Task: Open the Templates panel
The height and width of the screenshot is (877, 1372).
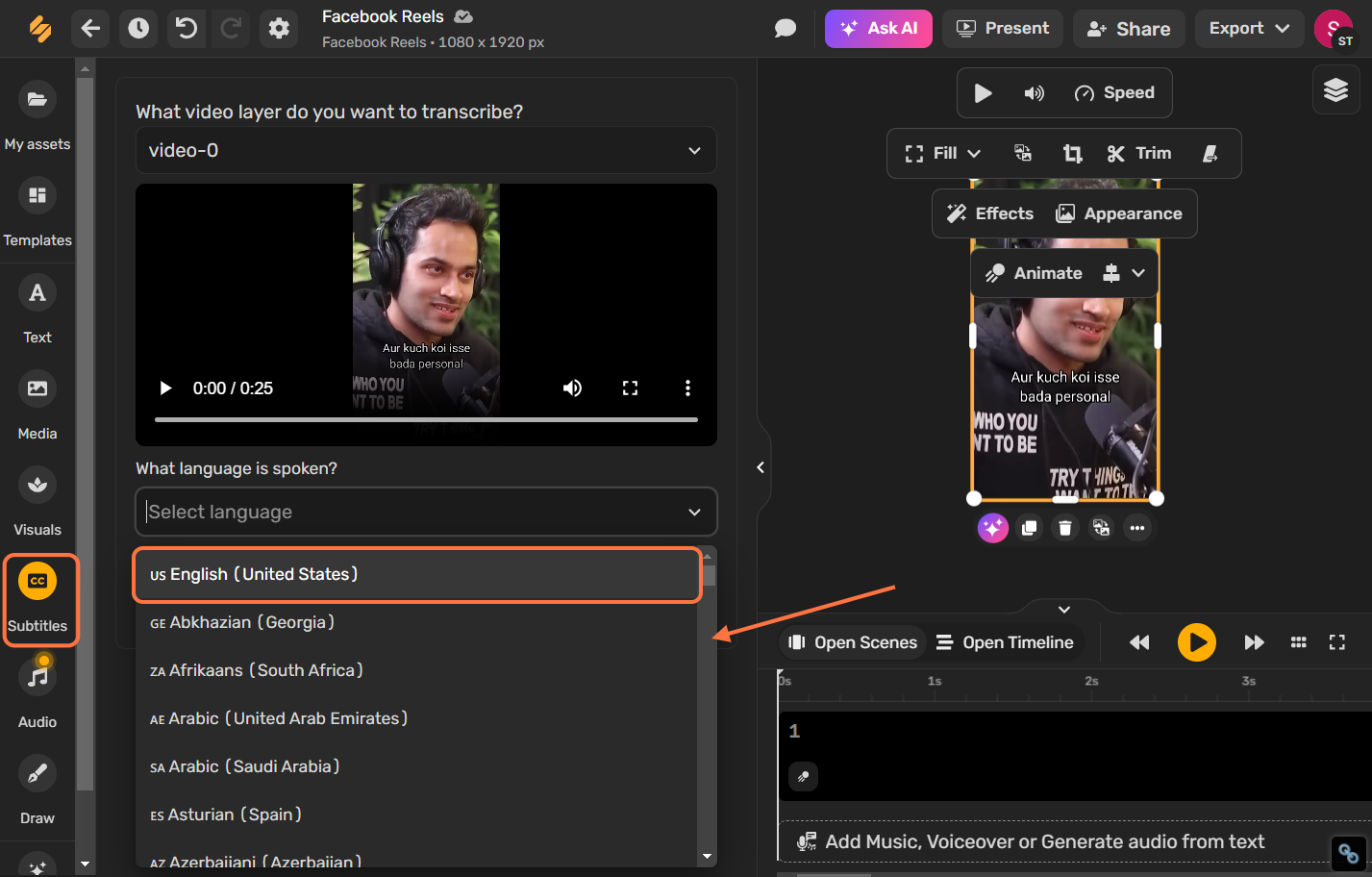Action: [x=37, y=213]
